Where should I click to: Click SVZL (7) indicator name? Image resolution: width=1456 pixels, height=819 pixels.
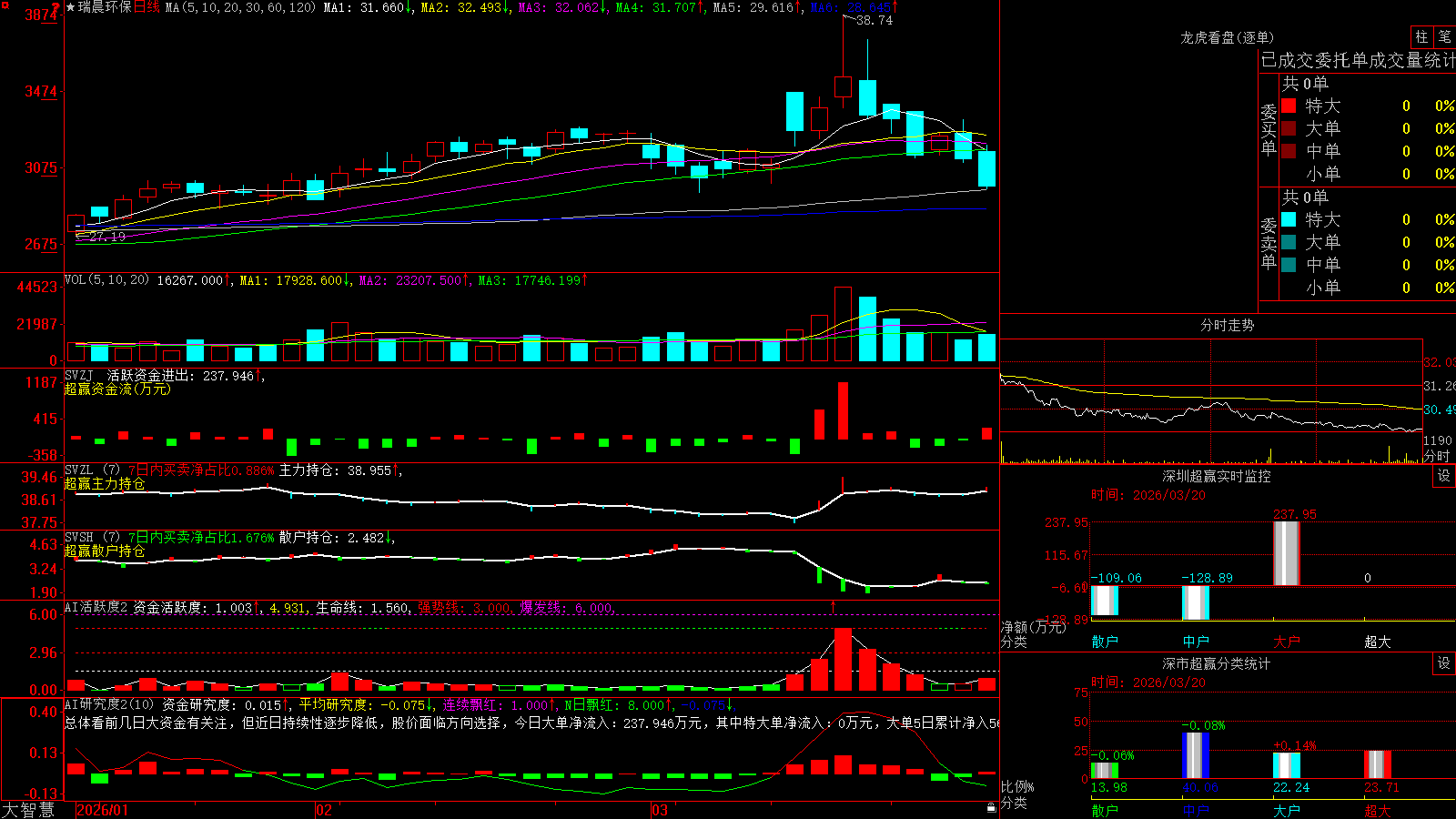pyautogui.click(x=92, y=470)
